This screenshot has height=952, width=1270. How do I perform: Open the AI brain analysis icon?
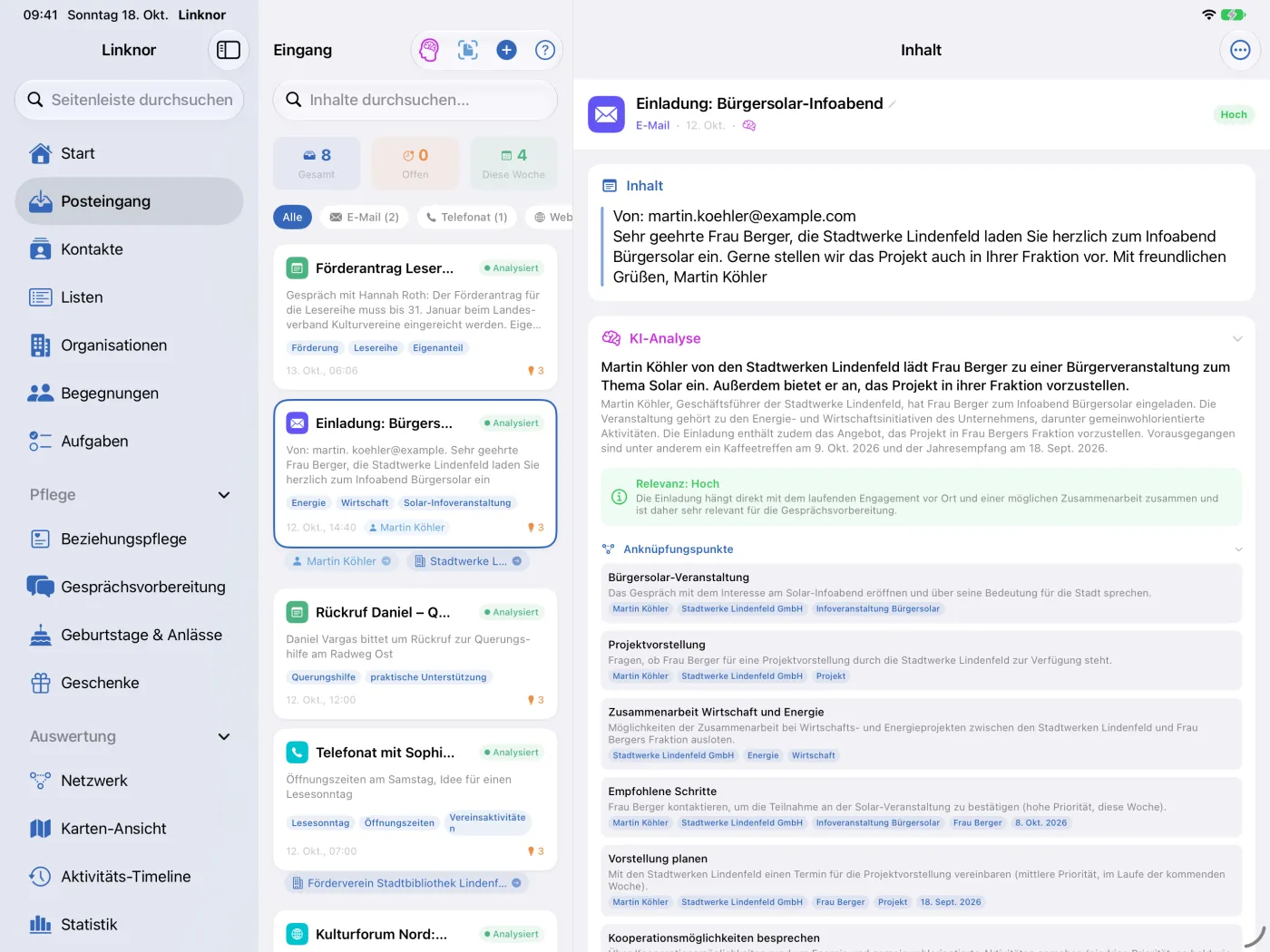point(429,50)
